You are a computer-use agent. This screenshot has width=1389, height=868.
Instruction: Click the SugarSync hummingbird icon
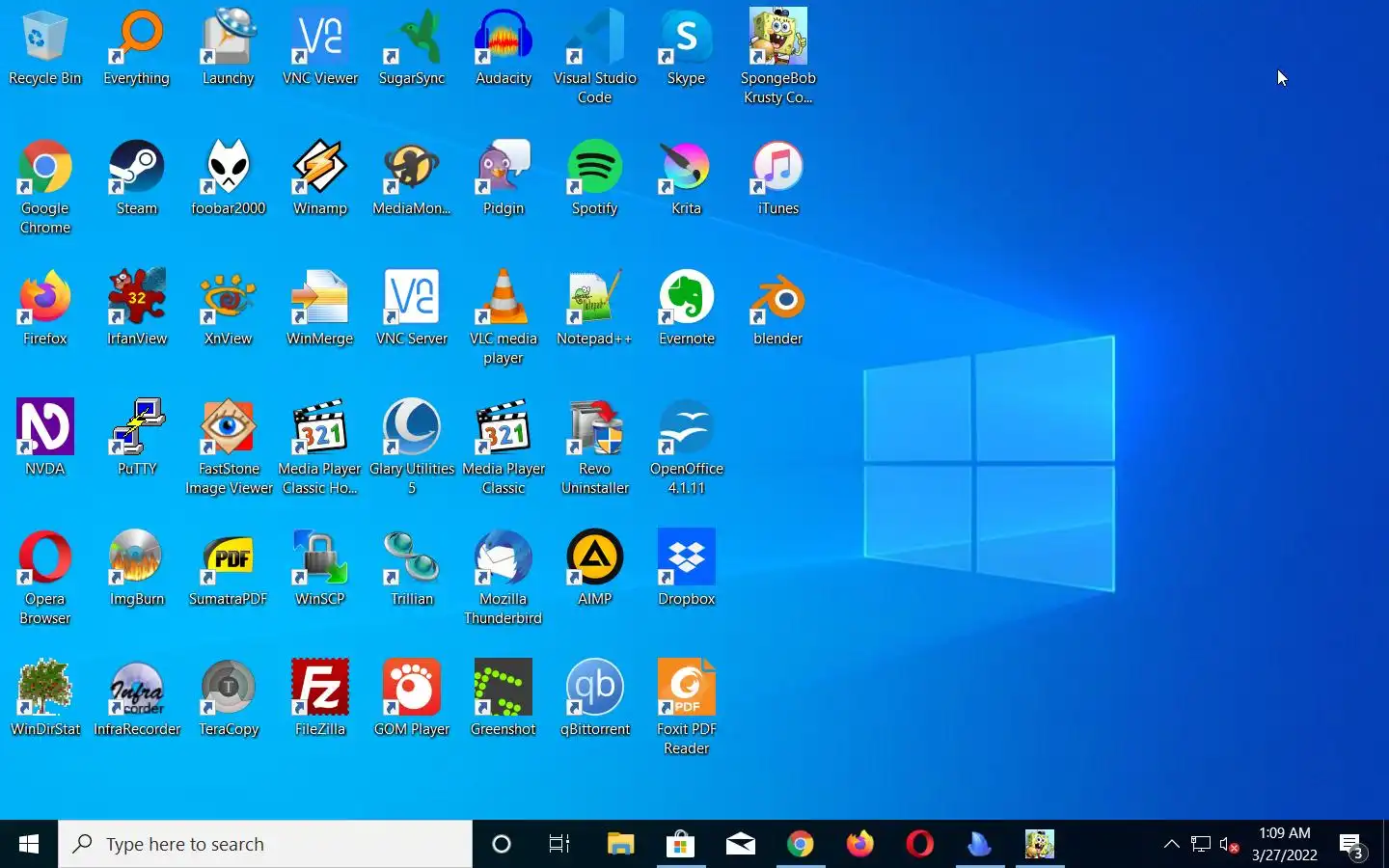412,36
